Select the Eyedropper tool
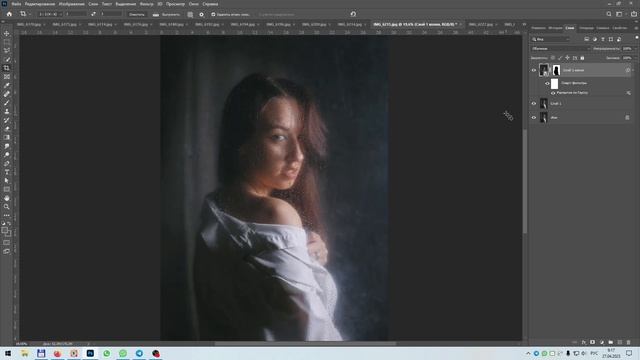The image size is (640, 360). pos(7,85)
